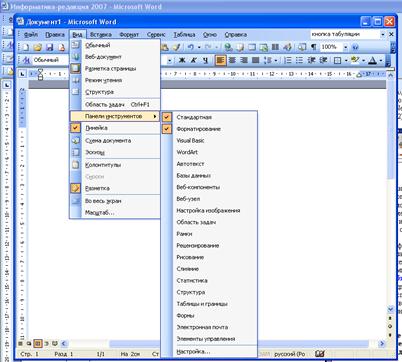The width and height of the screenshot is (402, 362).
Task: Click the Numbered list icon
Action: (x=288, y=60)
